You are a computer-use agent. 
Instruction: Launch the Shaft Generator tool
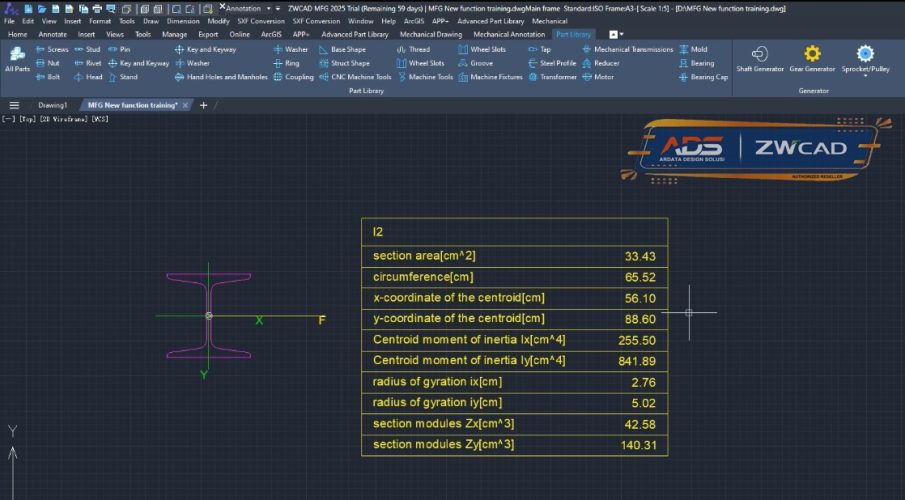point(760,59)
